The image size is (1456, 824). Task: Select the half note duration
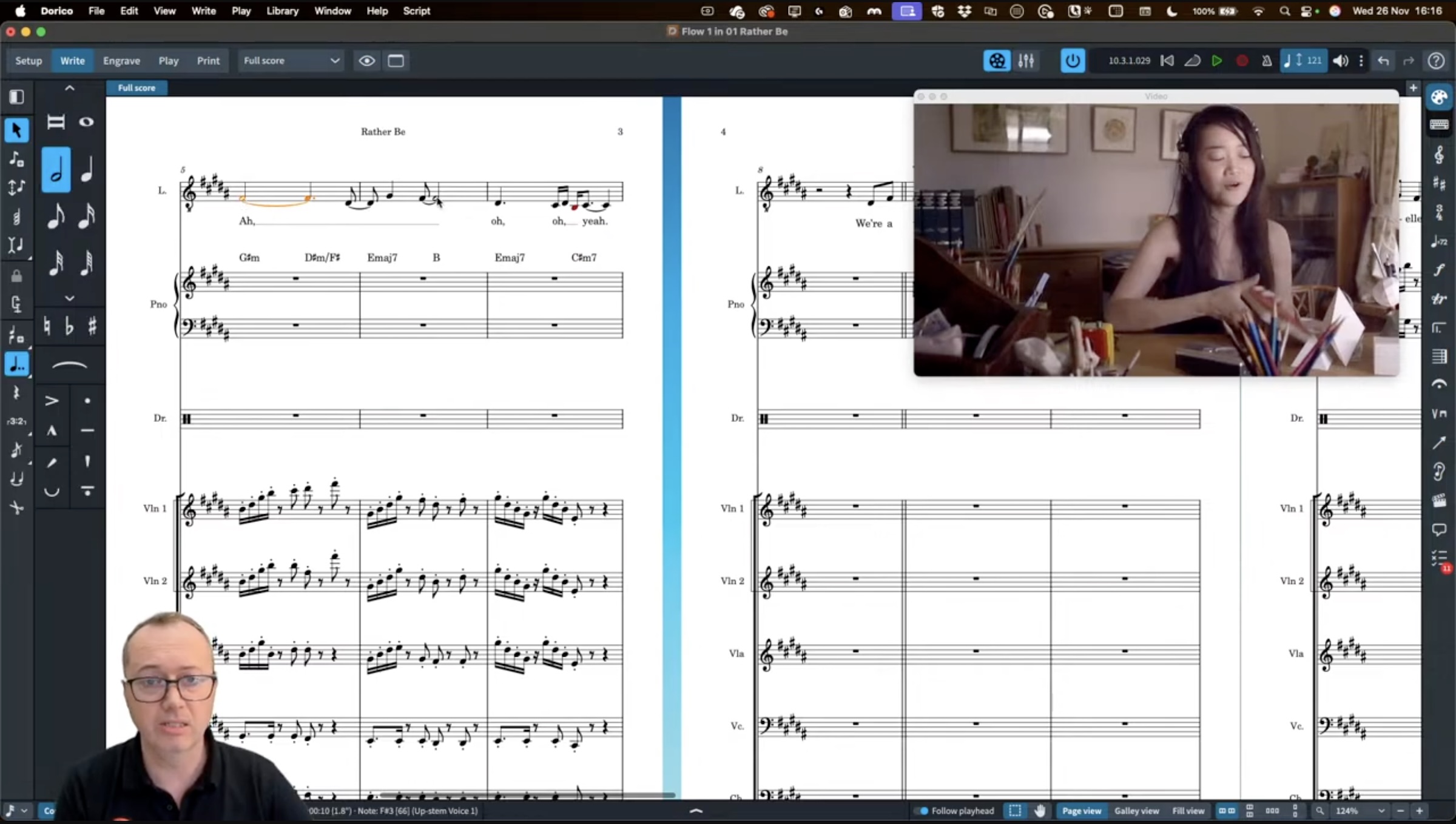coord(56,170)
